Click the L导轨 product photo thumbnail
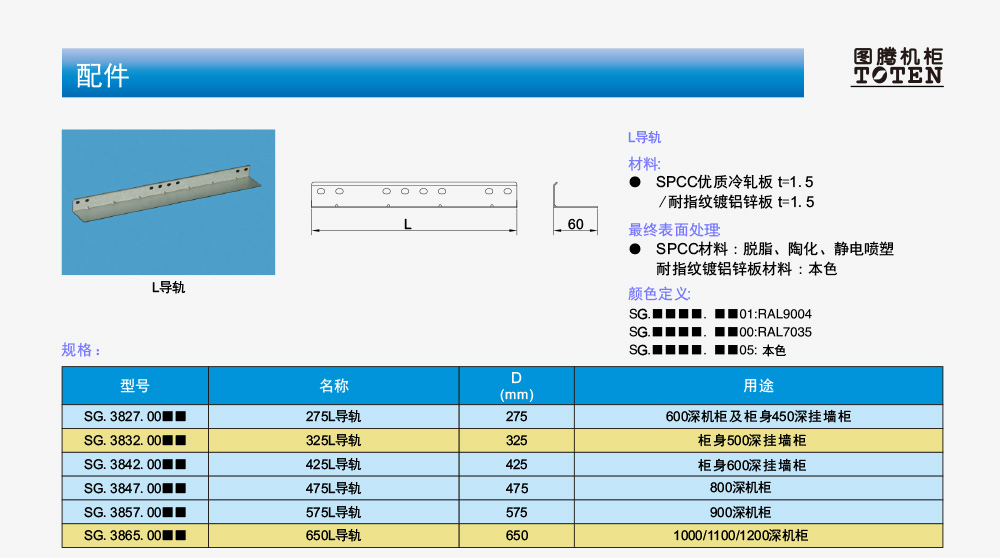 (x=168, y=202)
